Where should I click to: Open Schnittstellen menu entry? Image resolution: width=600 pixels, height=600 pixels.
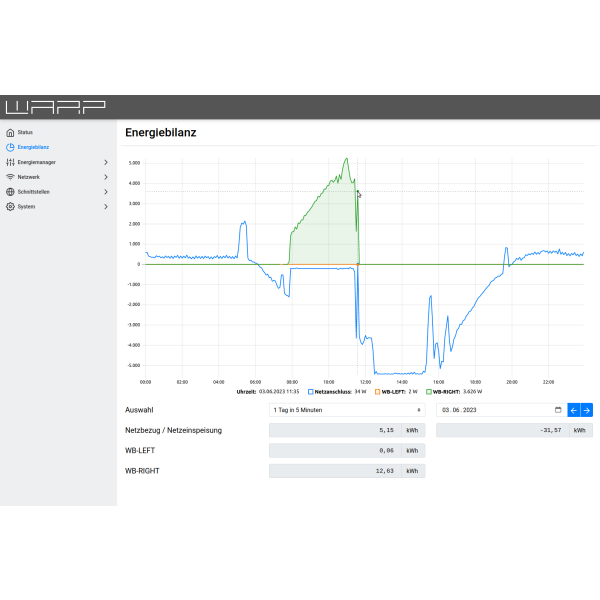click(34, 192)
